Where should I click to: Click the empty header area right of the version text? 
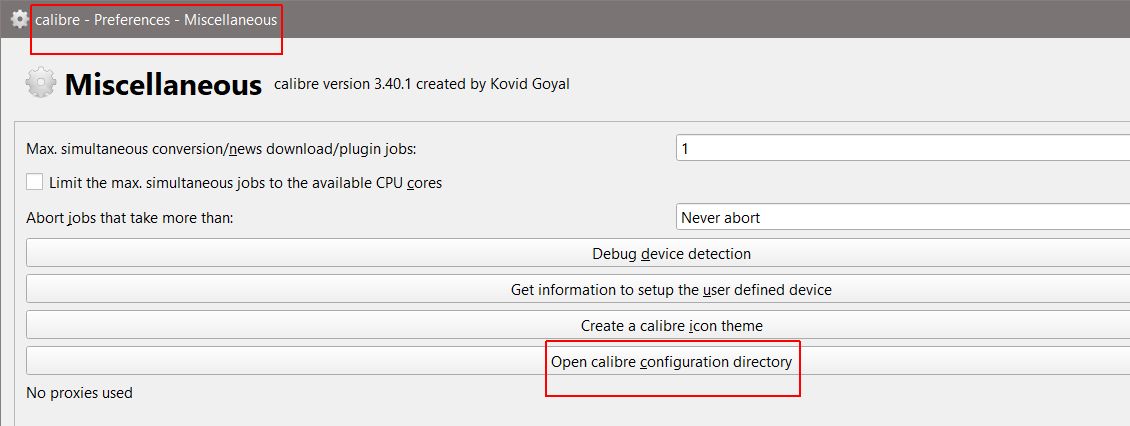850,85
